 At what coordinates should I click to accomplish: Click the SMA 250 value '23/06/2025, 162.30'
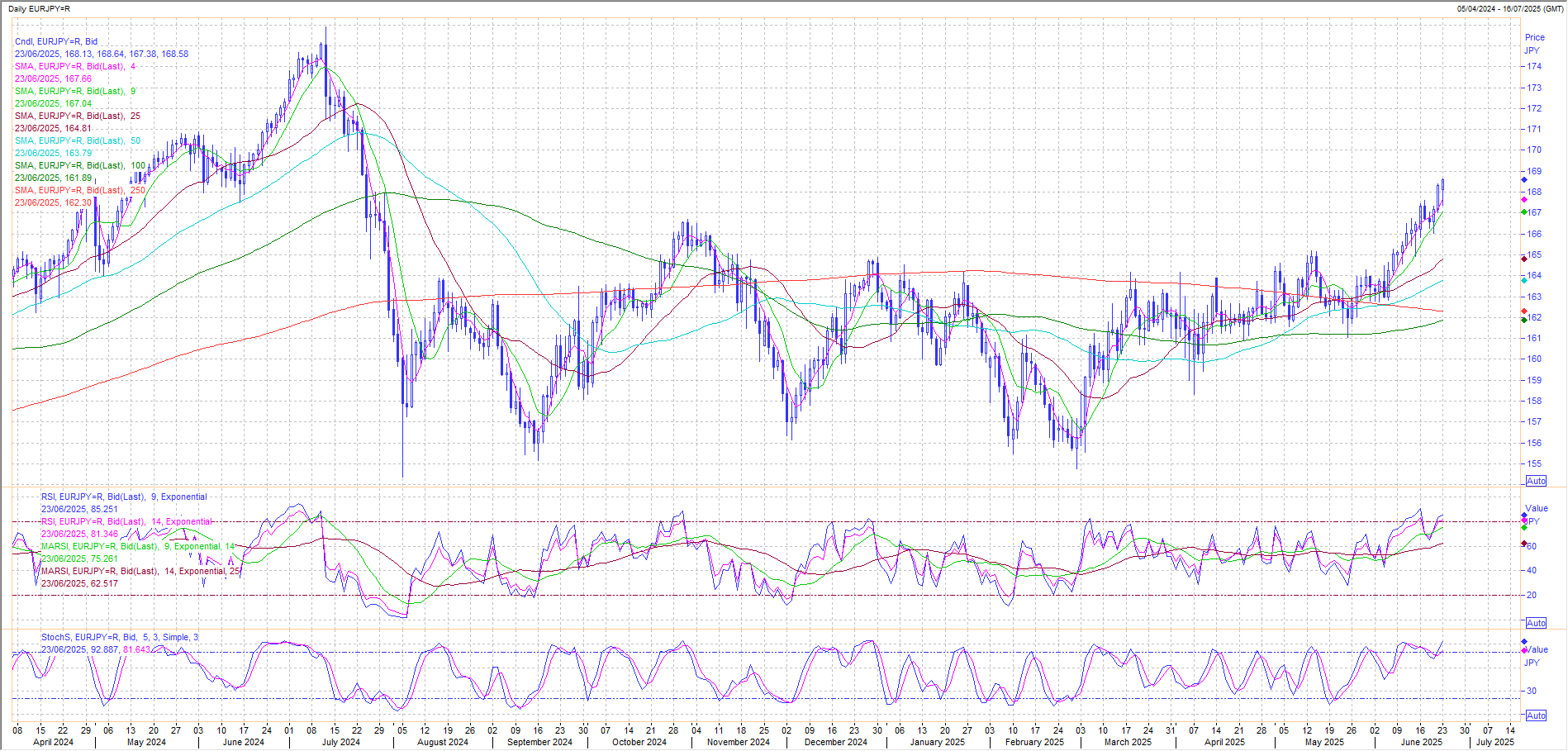(53, 202)
